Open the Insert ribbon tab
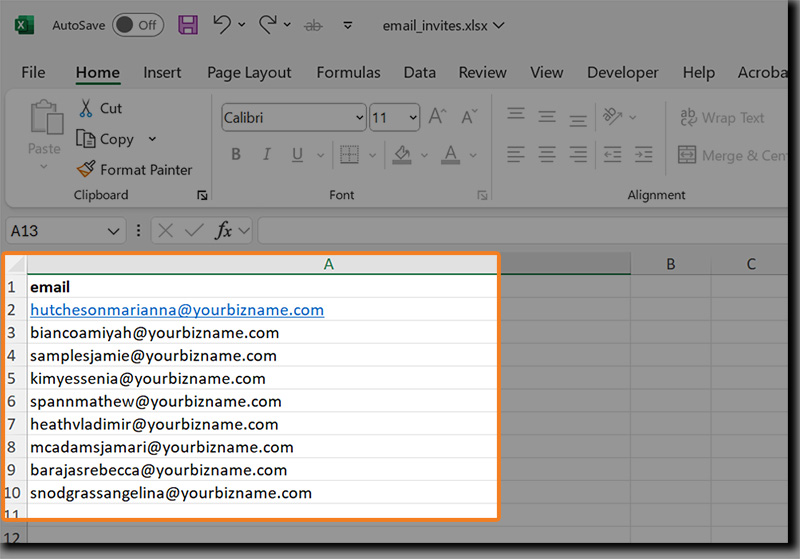 (x=162, y=72)
